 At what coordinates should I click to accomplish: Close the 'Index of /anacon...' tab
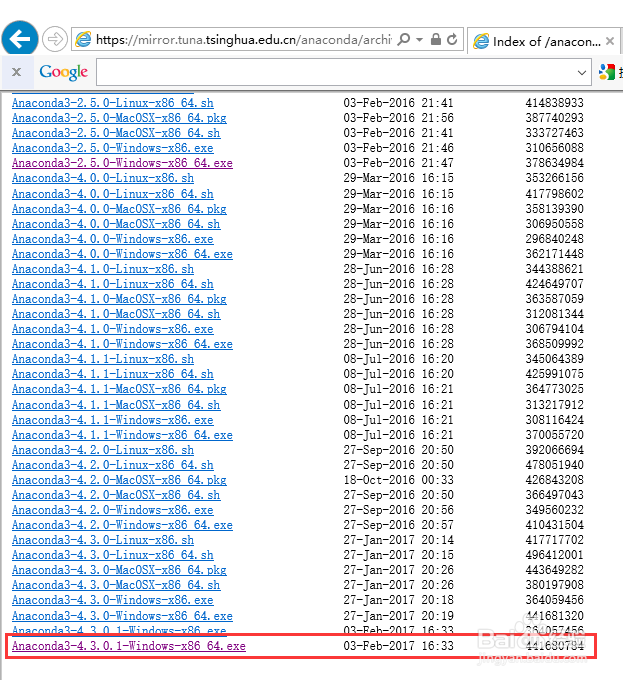tap(610, 41)
